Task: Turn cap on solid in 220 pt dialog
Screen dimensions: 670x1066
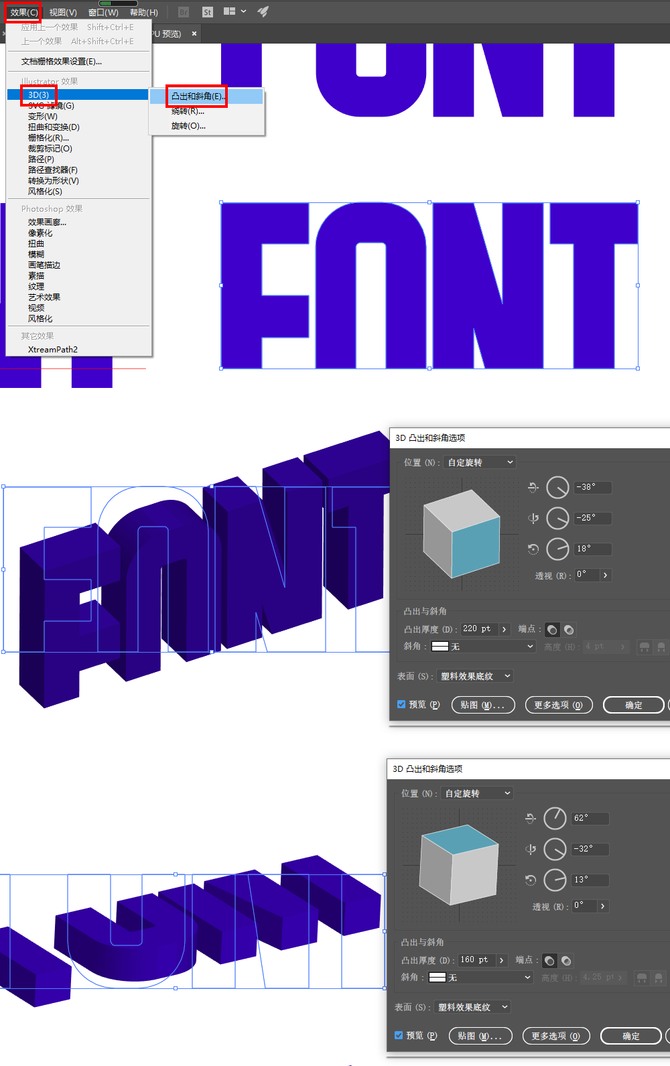Action: (552, 630)
